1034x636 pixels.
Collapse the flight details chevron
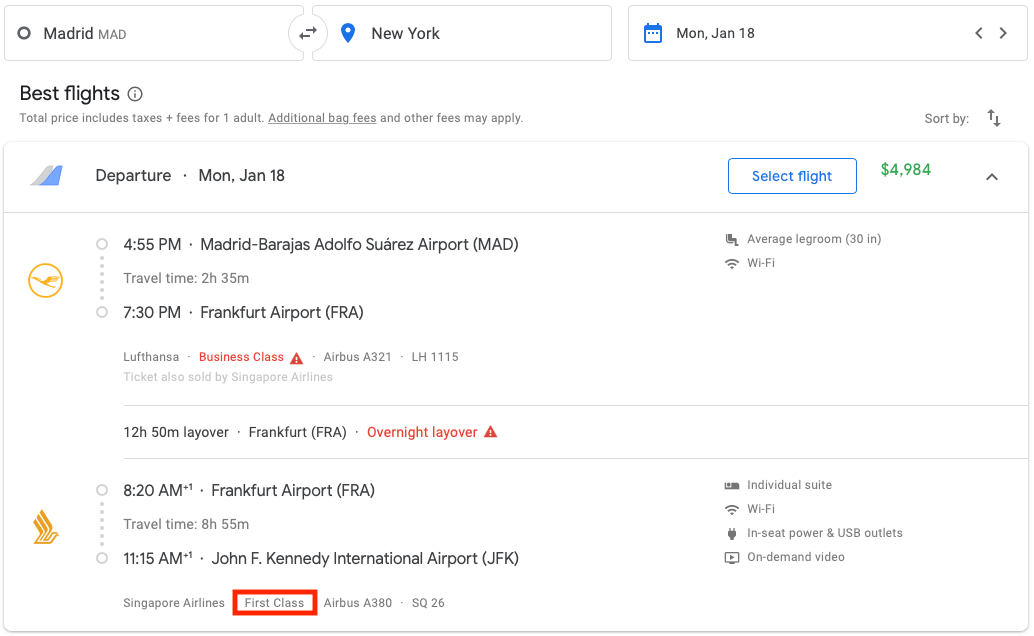click(991, 176)
